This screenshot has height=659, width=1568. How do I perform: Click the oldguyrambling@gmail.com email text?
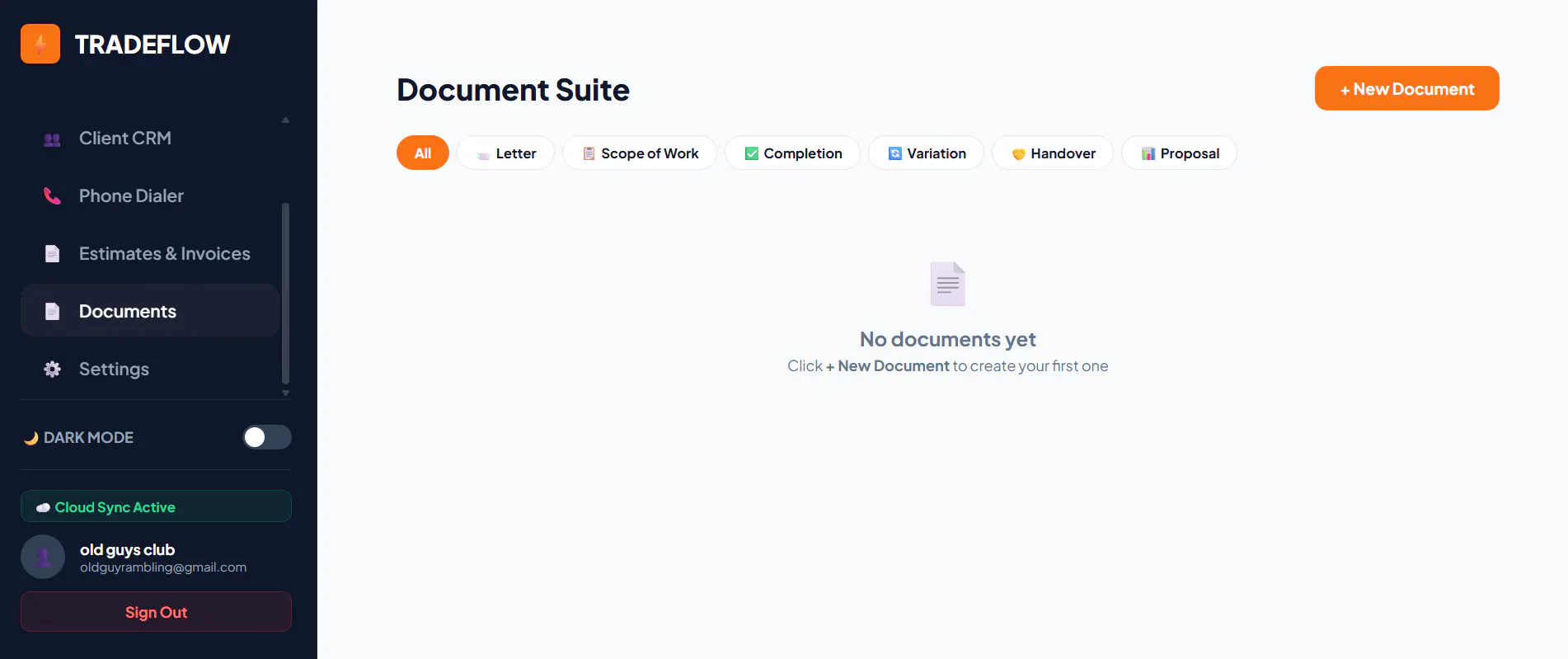(x=163, y=567)
